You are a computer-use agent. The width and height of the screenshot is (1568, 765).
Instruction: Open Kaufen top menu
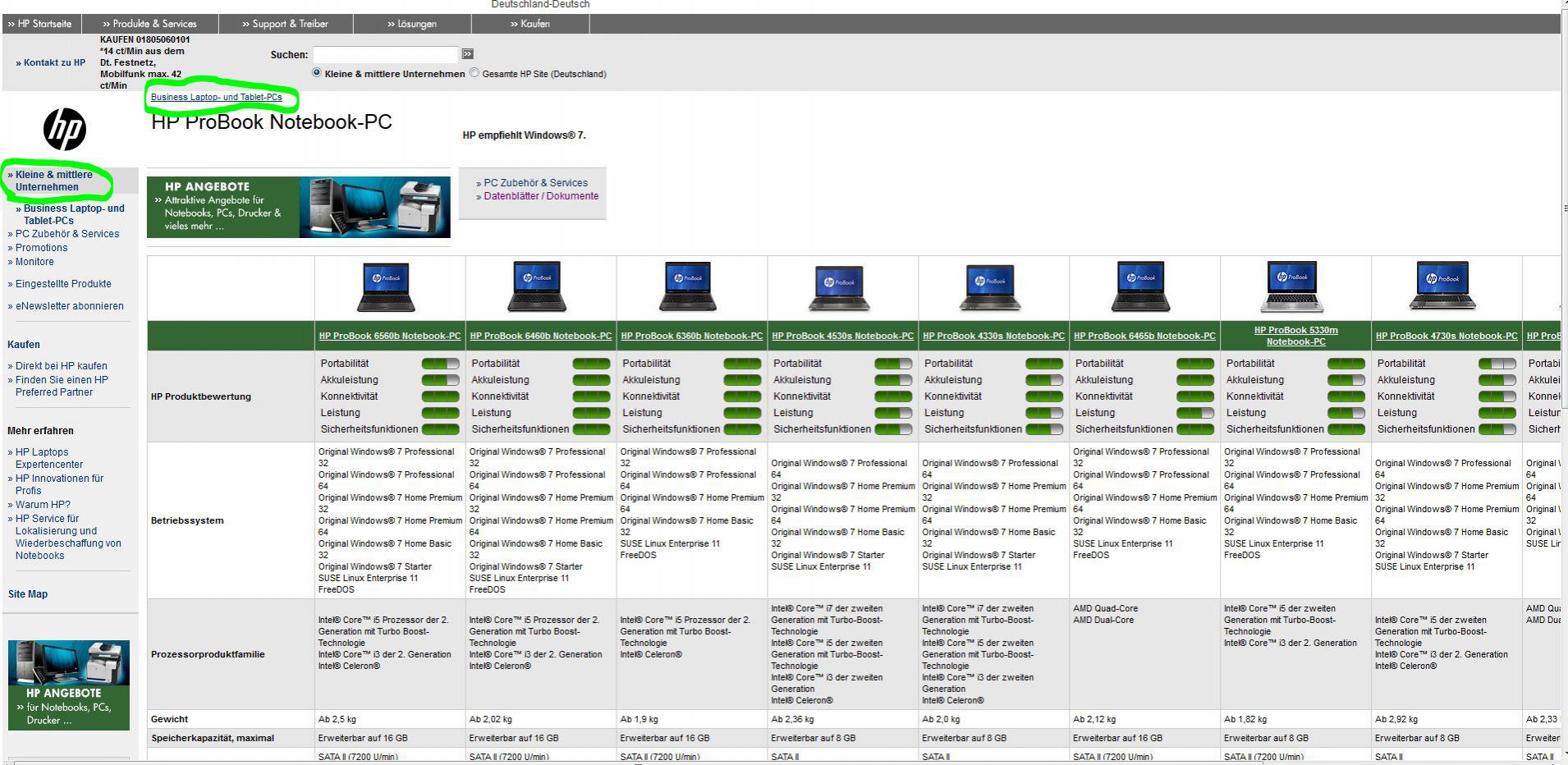point(530,24)
